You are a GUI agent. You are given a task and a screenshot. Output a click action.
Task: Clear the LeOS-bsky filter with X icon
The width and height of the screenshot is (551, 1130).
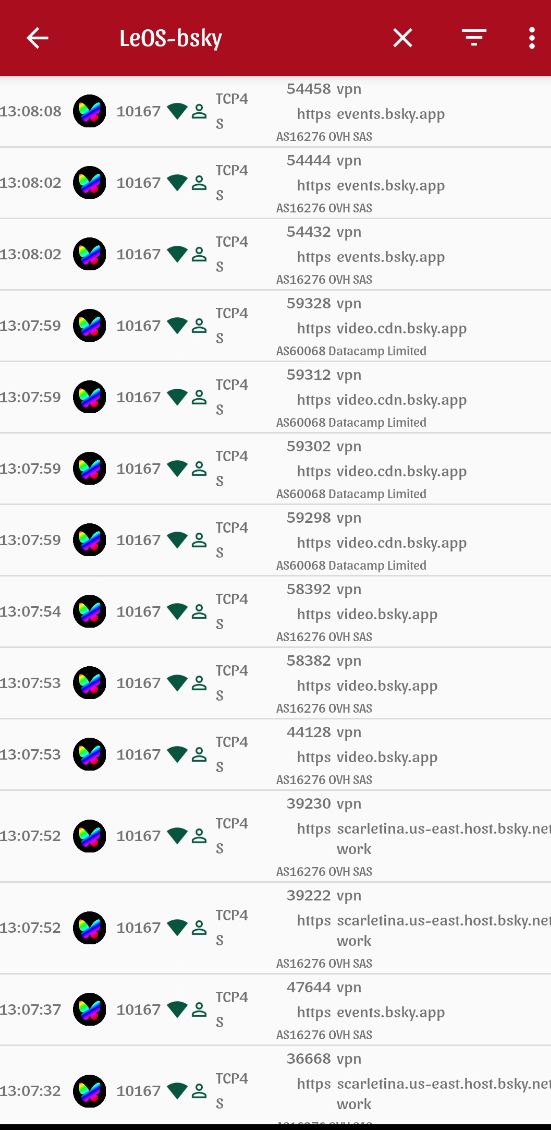403,38
